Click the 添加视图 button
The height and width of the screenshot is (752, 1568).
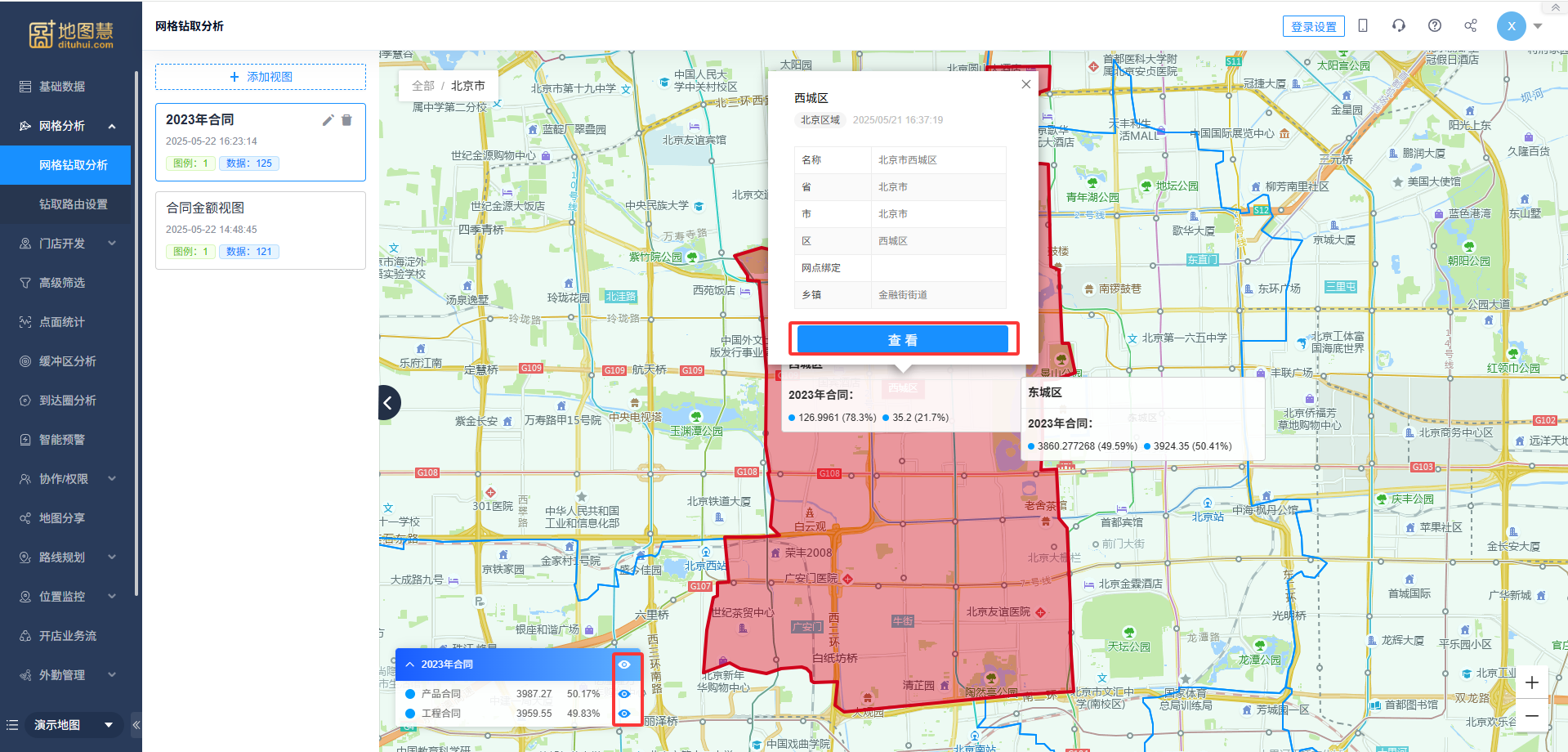tap(261, 77)
